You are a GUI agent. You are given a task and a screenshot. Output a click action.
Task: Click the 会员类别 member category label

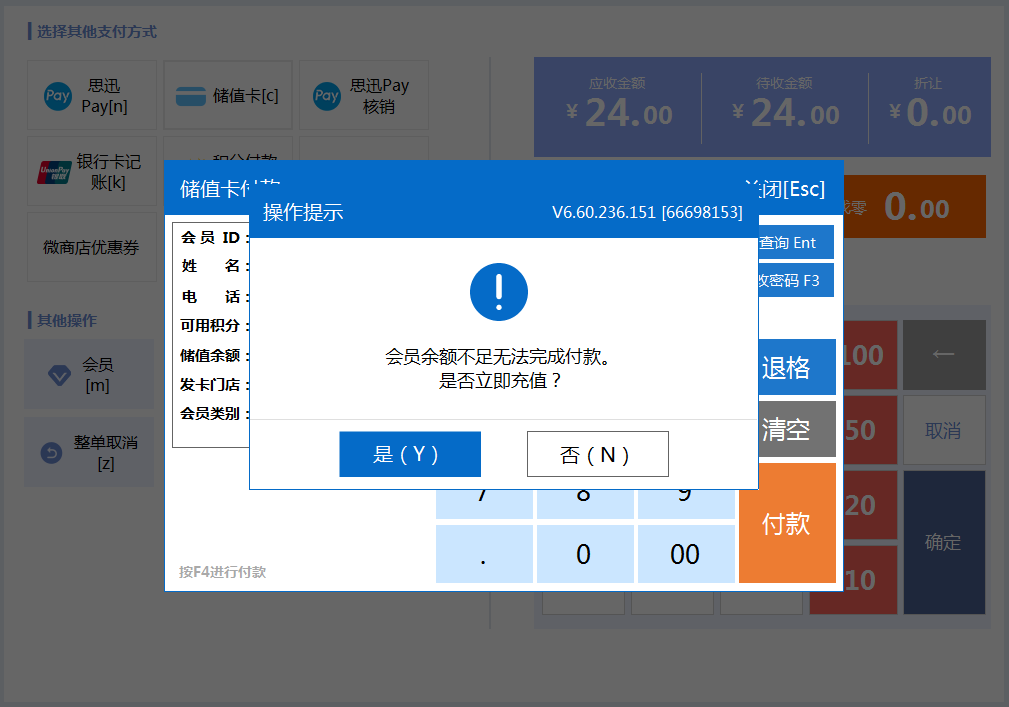[214, 414]
